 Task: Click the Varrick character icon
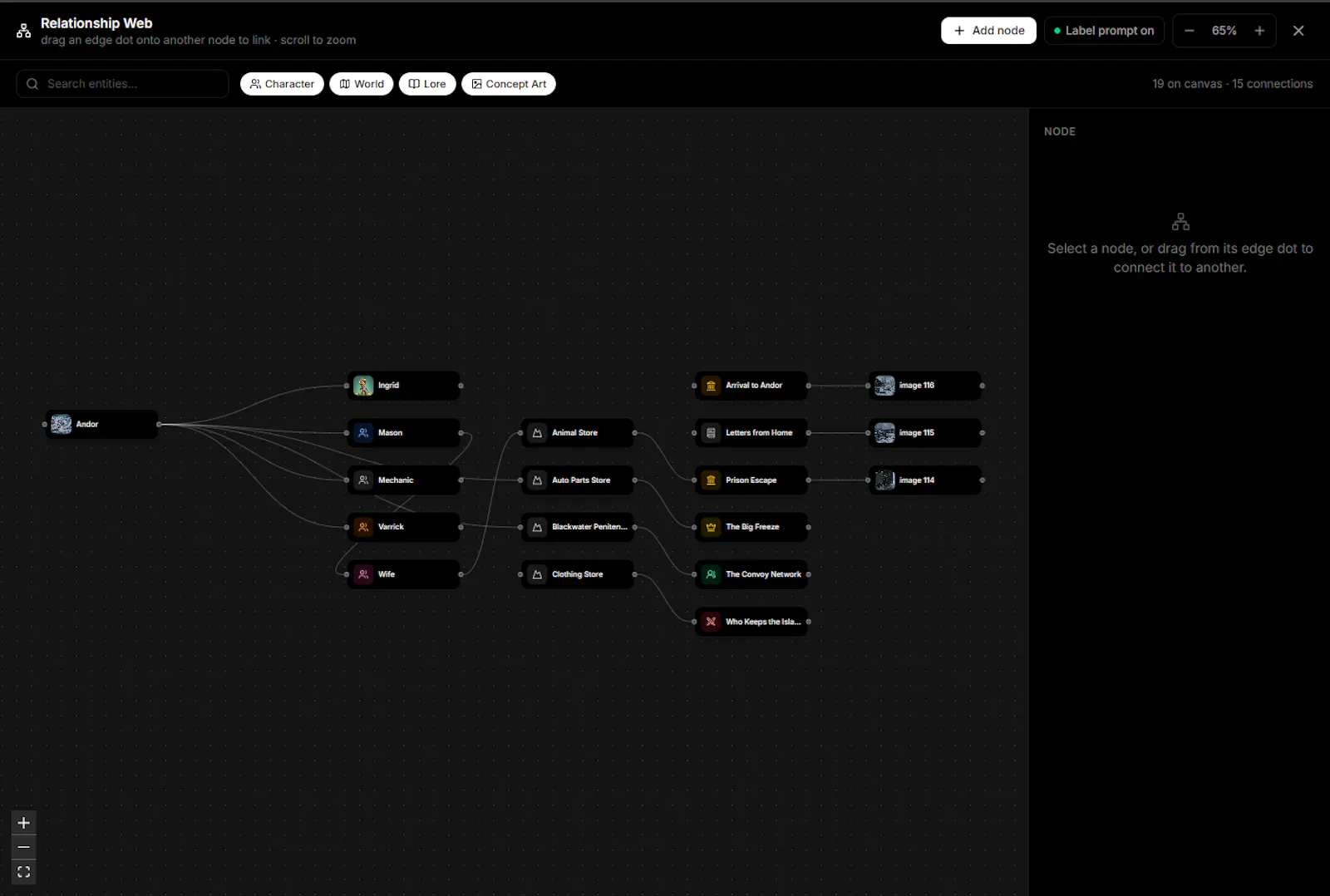coord(363,527)
